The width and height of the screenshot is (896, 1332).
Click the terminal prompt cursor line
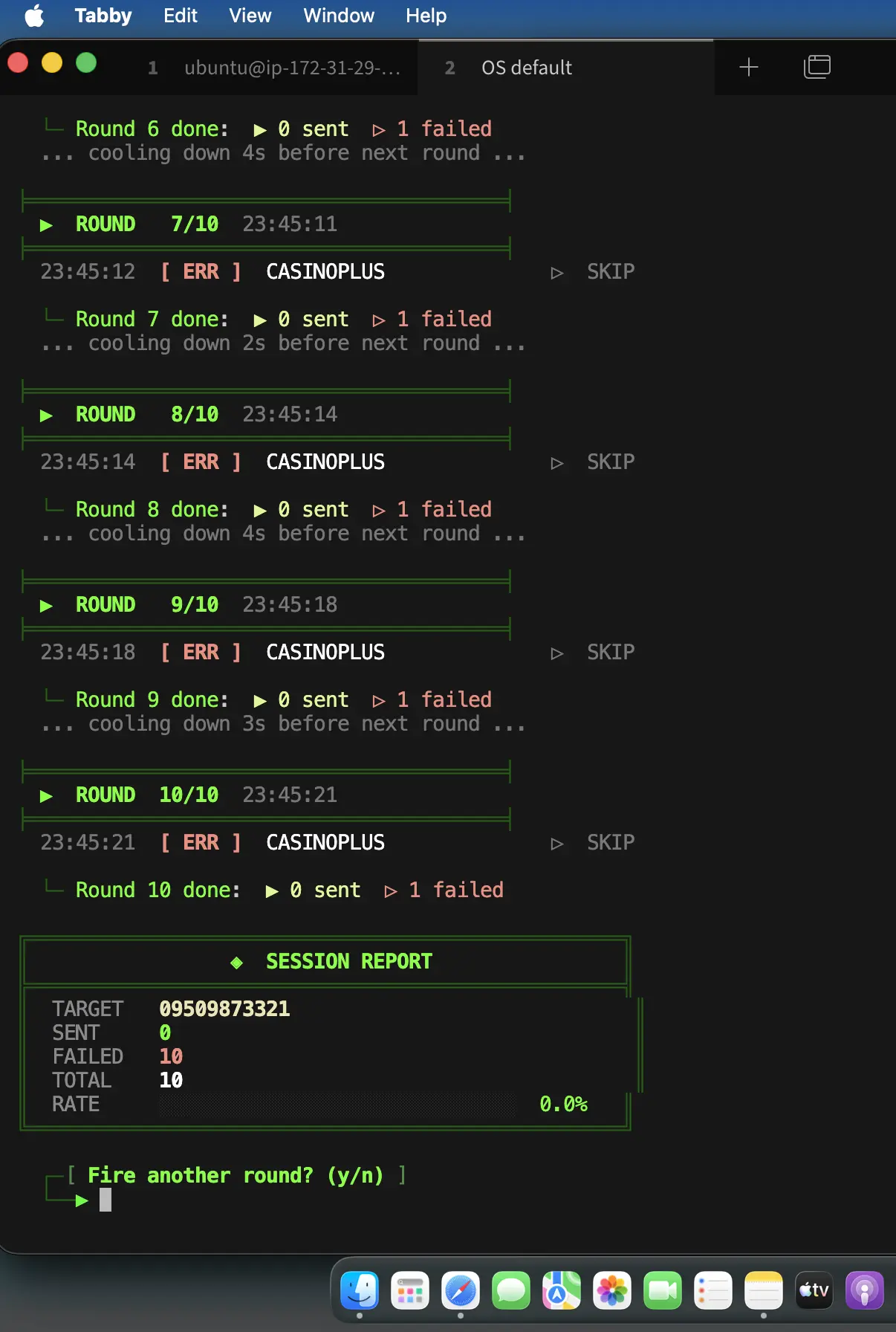(105, 1200)
